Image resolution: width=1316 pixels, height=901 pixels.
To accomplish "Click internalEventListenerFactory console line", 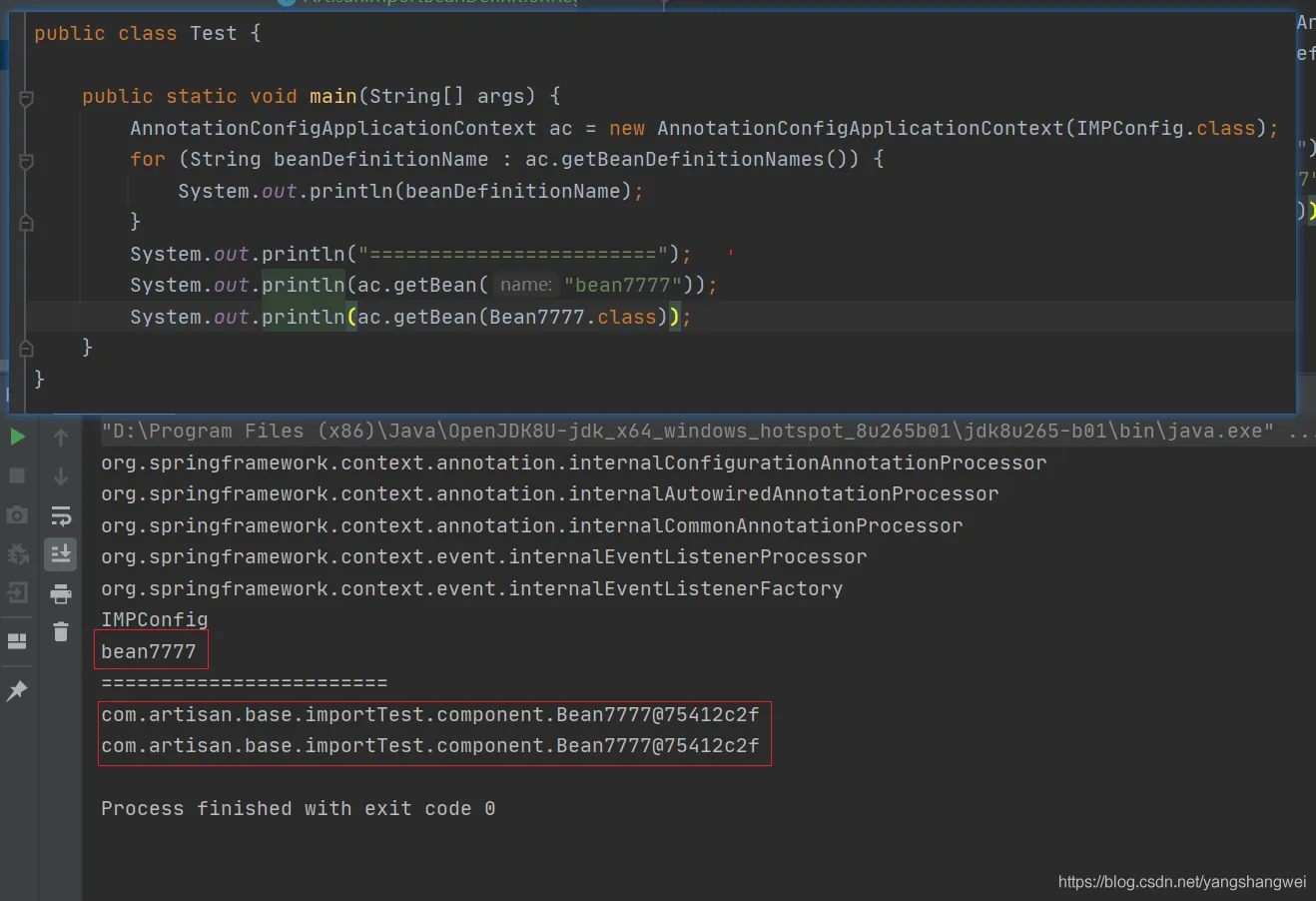I will (472, 588).
